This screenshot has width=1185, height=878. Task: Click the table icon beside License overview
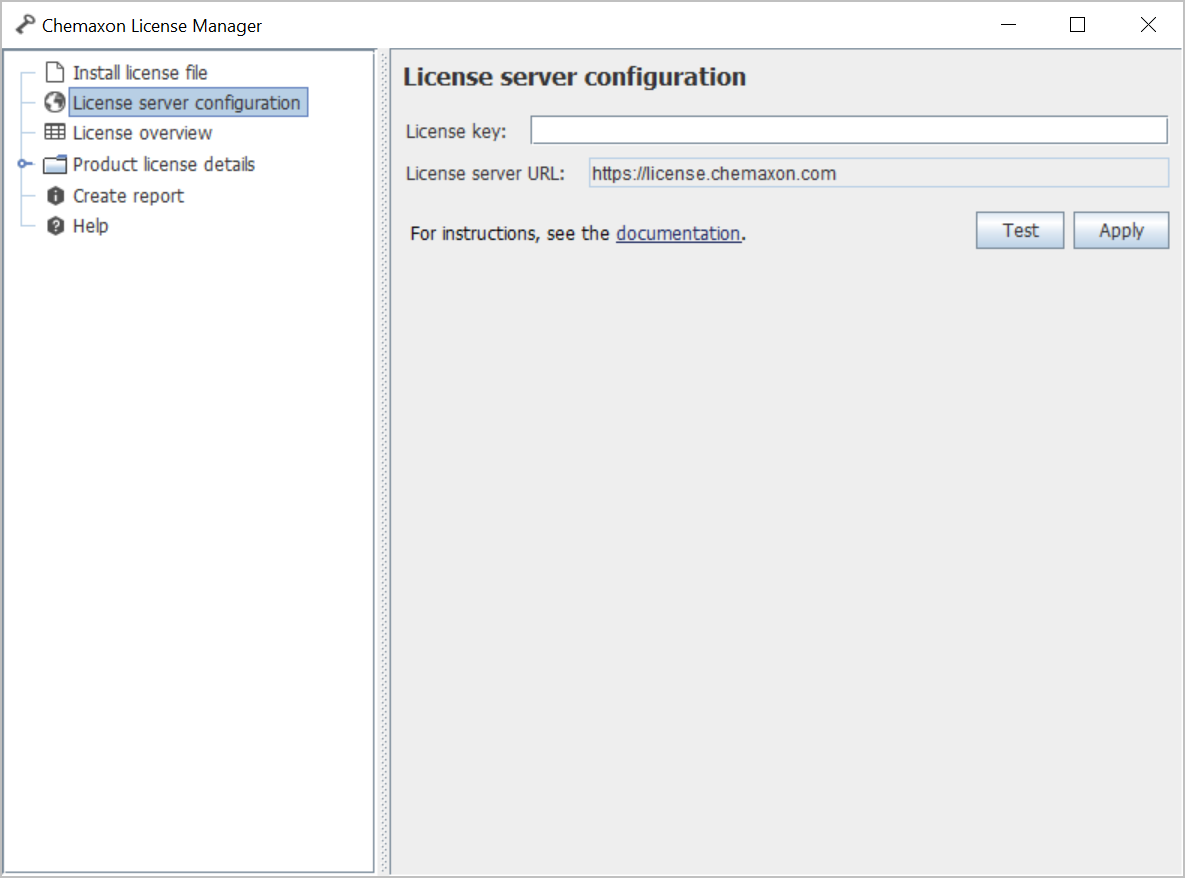click(55, 133)
